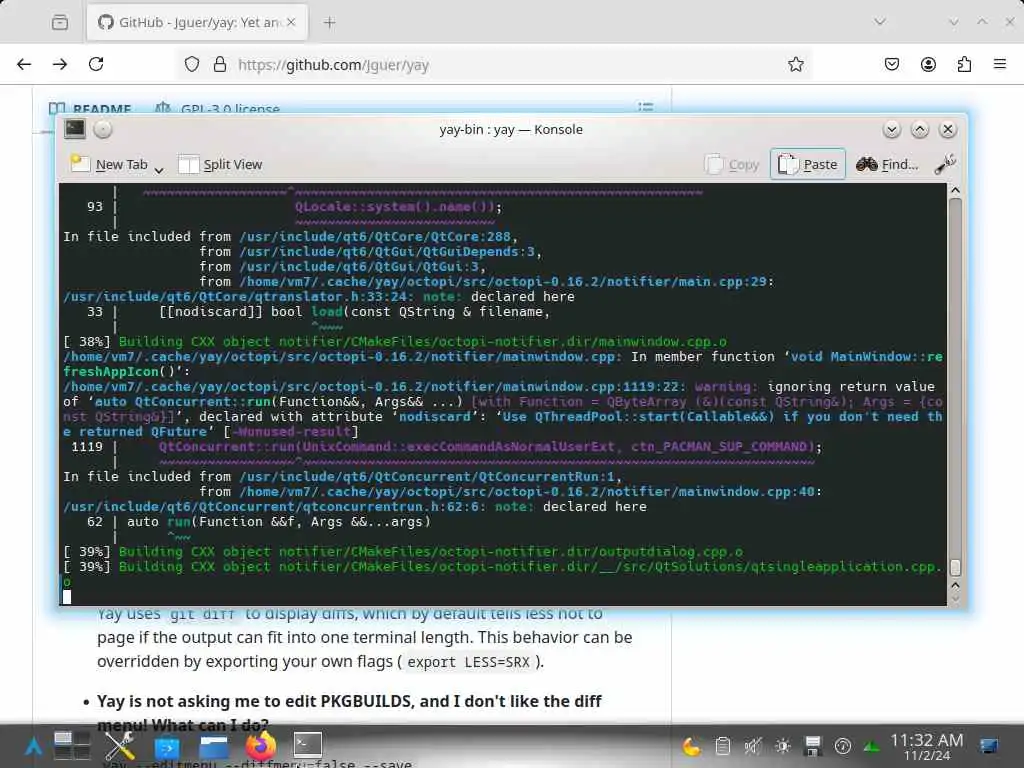Open Firefox View recent browsing
Screen dimensions: 1024x768
(x=59, y=22)
